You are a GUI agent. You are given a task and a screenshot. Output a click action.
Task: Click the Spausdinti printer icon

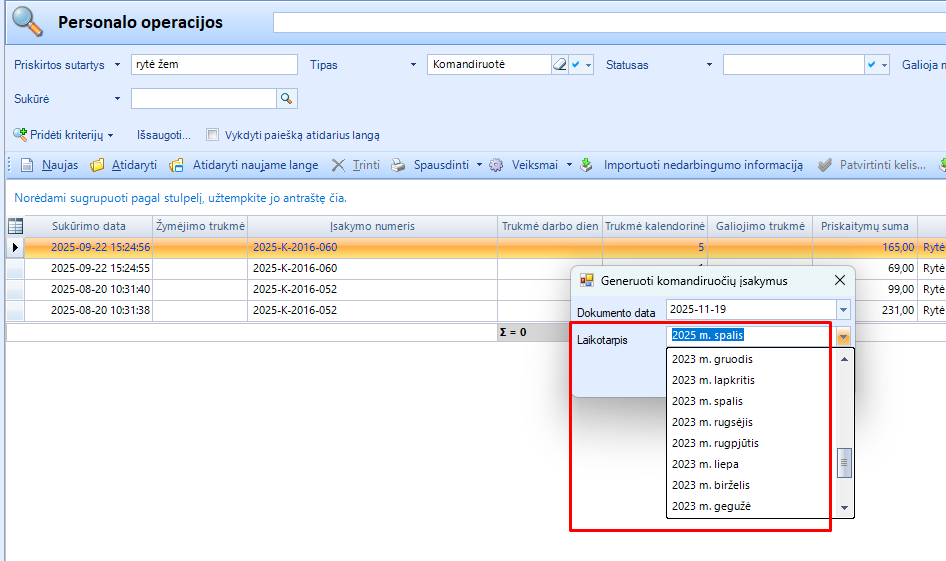click(398, 165)
